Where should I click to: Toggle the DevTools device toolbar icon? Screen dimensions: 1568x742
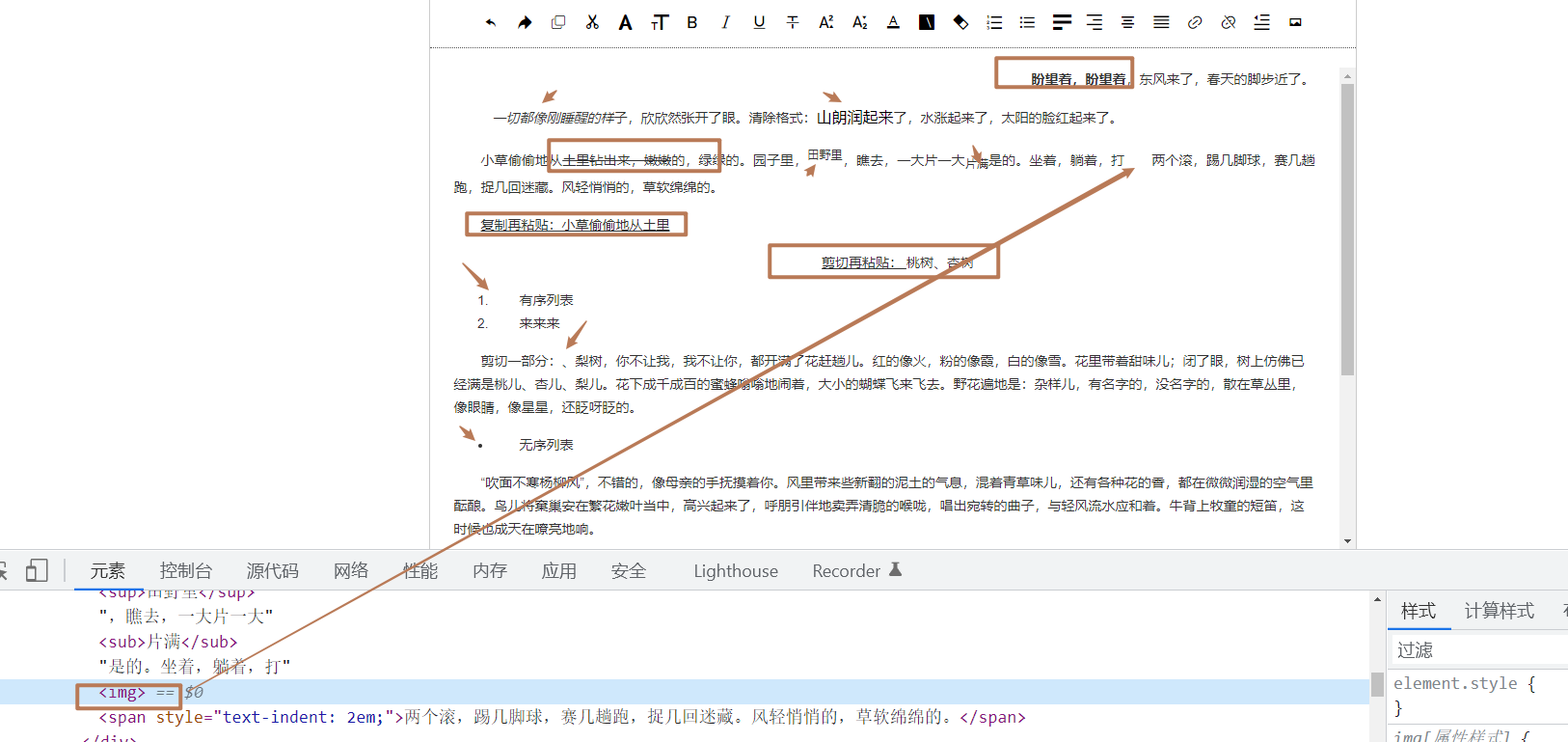37,570
